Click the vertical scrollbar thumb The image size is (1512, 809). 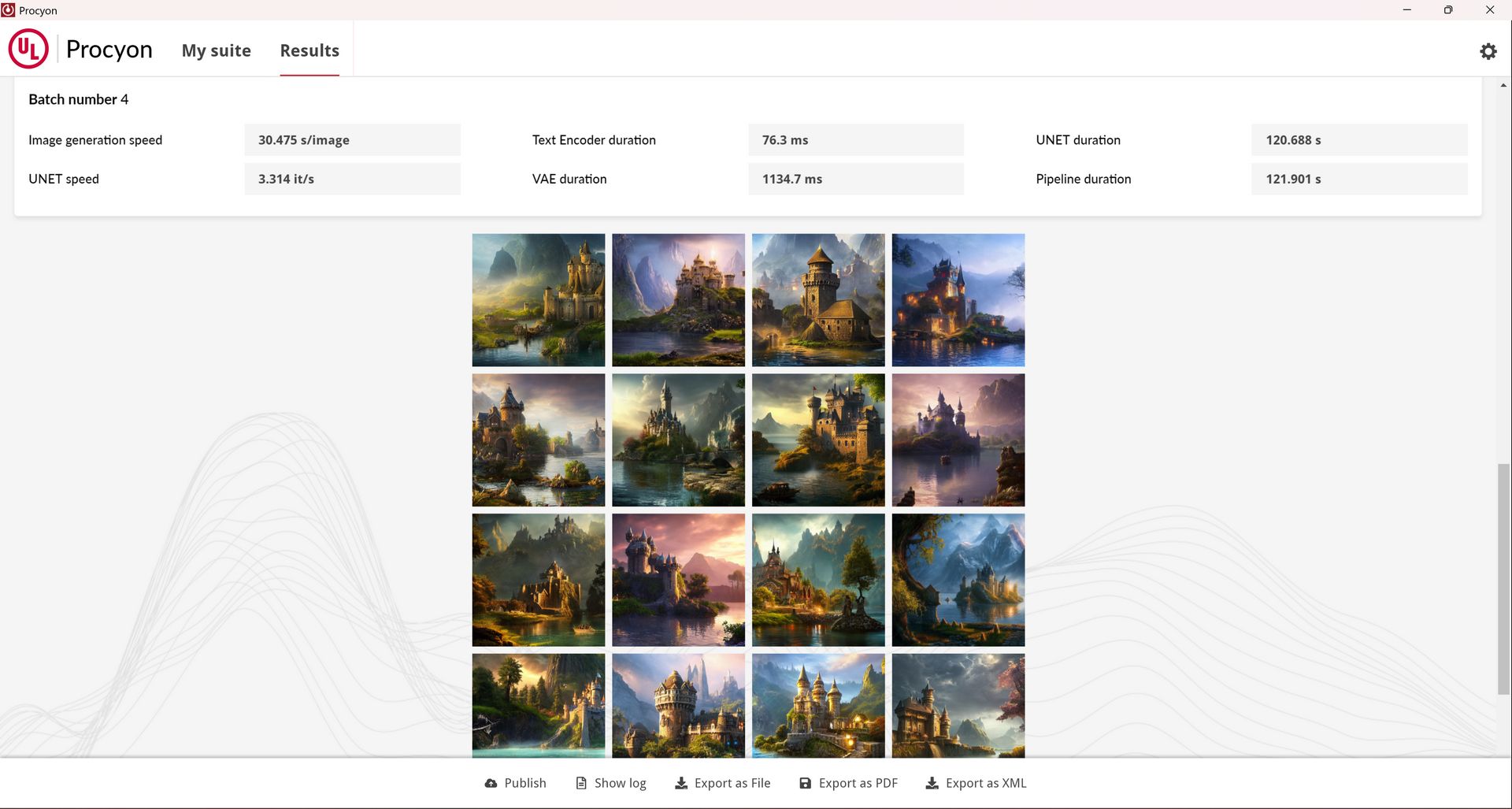[1504, 579]
